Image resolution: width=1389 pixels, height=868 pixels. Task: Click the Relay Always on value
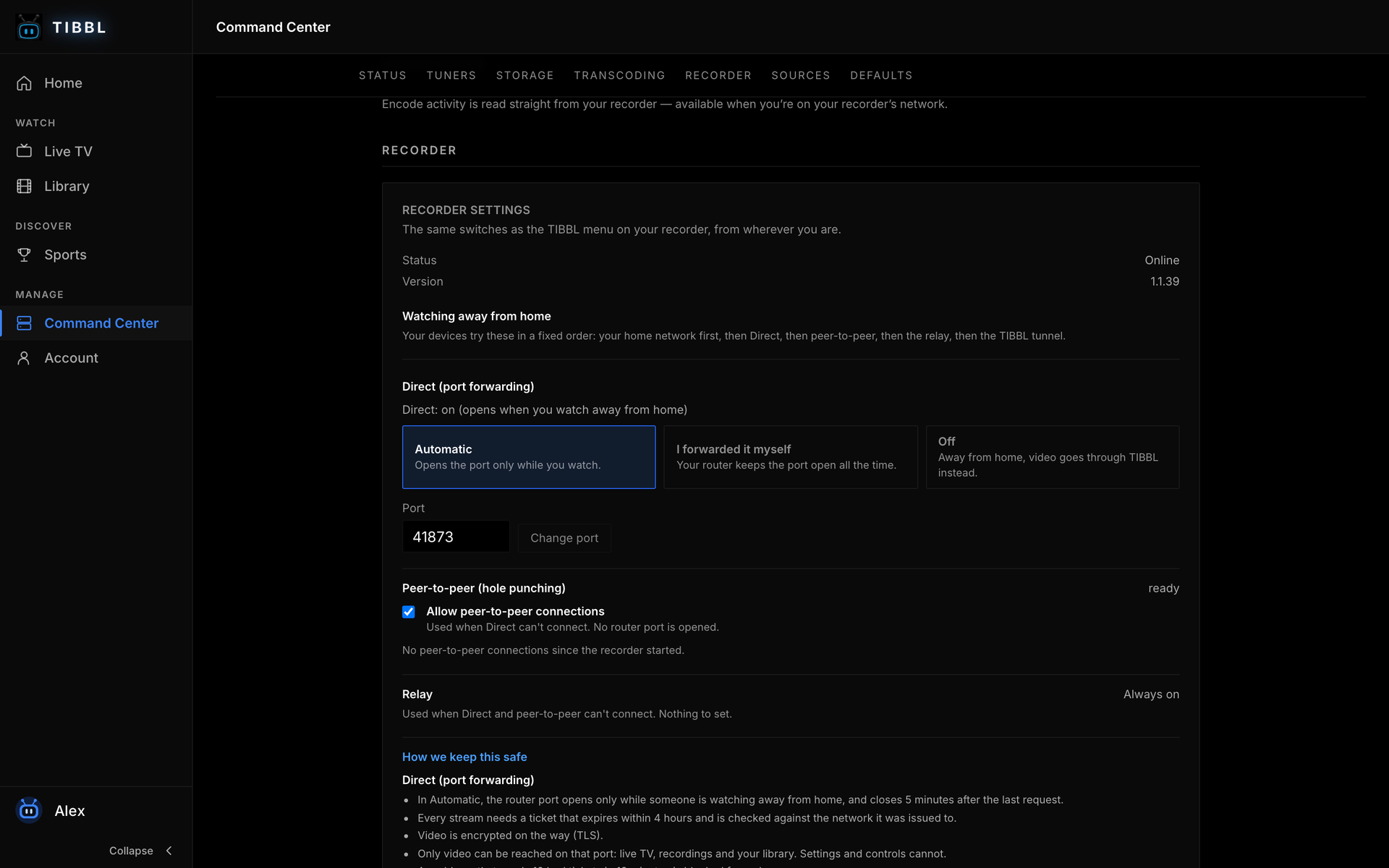point(1151,694)
